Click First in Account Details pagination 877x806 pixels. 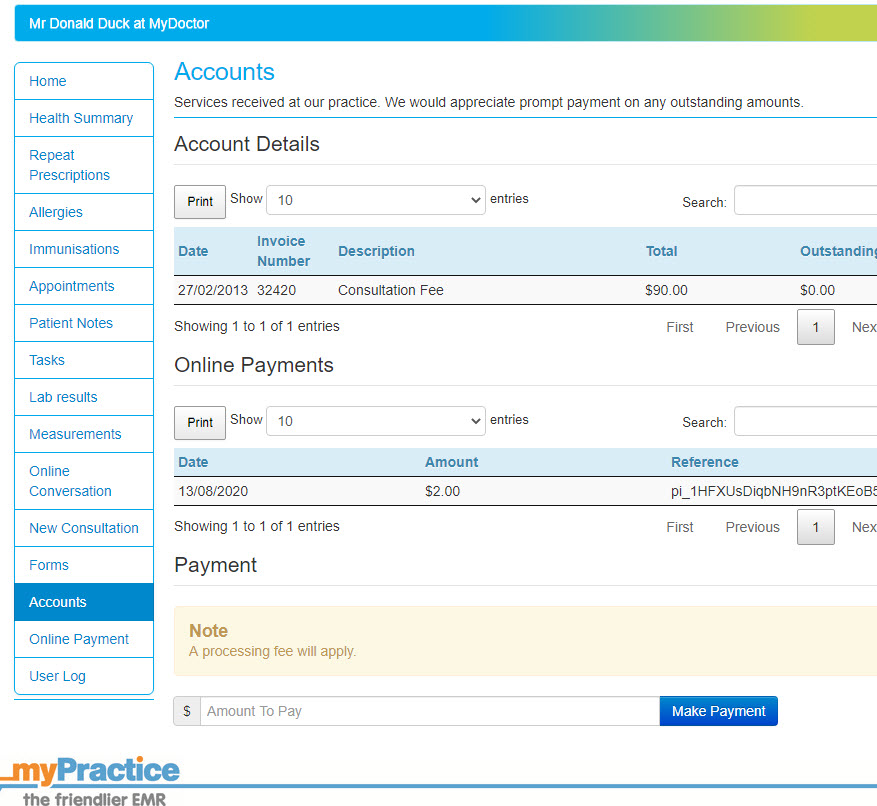[x=680, y=327]
